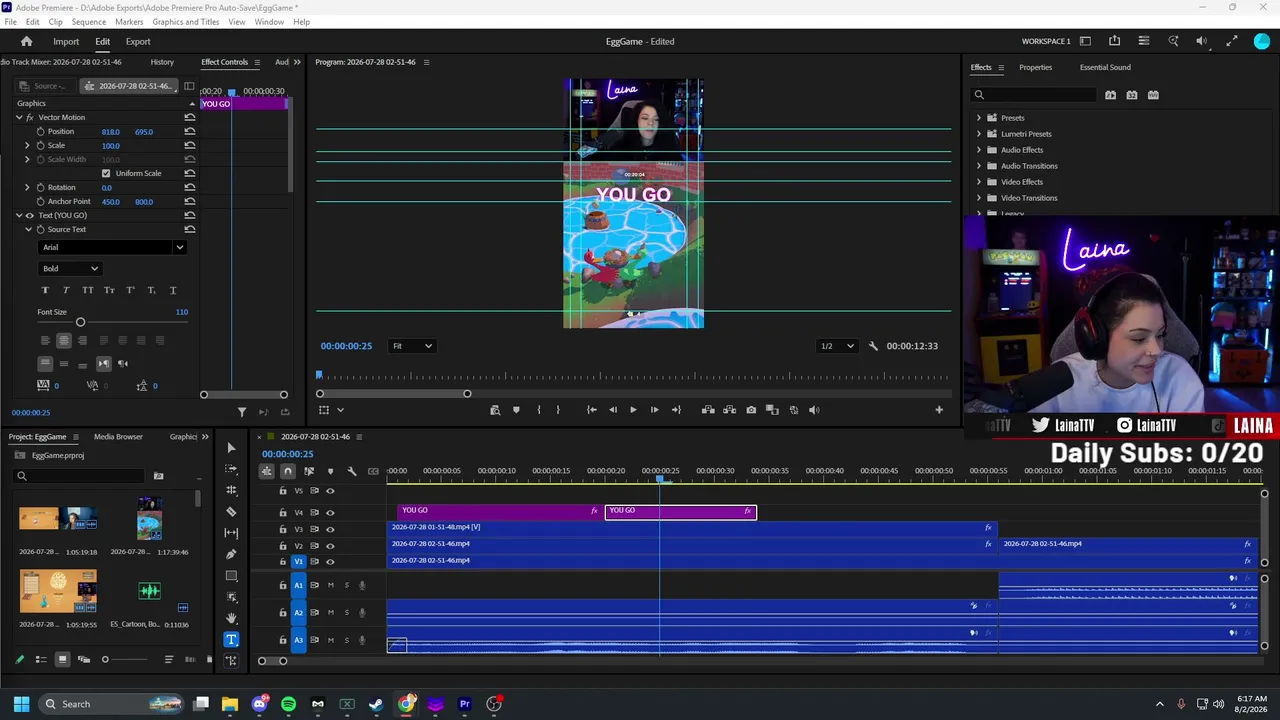This screenshot has height=720, width=1280.
Task: Switch to the Essential Sound tab
Action: (x=1105, y=67)
